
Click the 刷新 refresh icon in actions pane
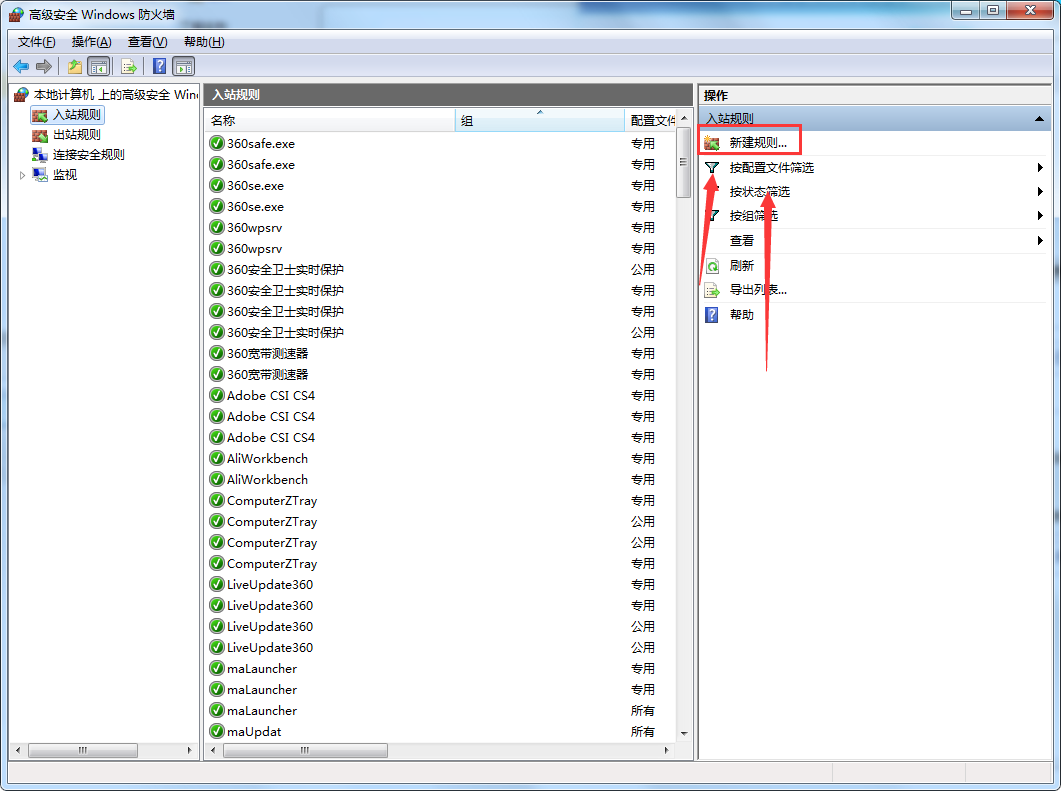tap(712, 266)
